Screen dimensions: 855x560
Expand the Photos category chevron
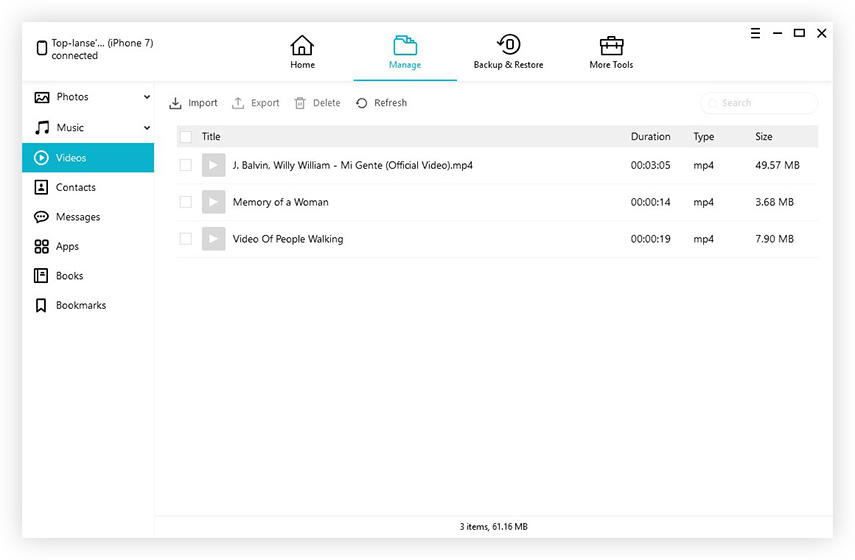[x=147, y=97]
